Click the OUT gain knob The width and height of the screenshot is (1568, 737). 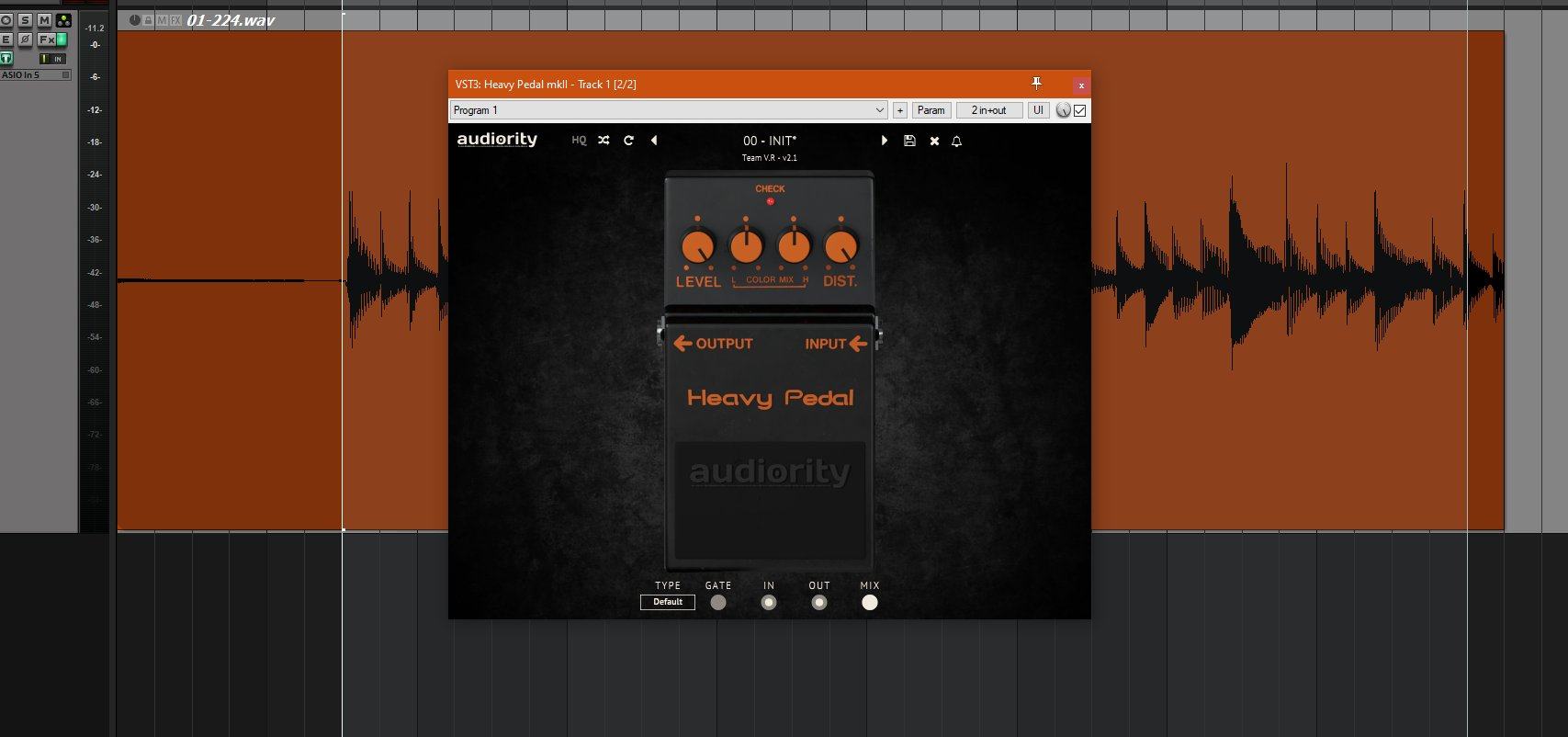[x=819, y=603]
